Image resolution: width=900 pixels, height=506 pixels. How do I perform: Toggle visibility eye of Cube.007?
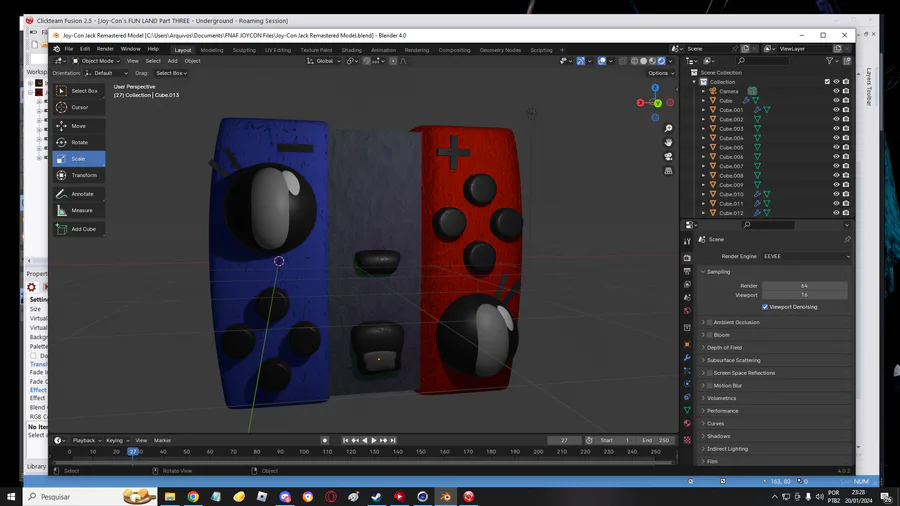click(x=836, y=166)
